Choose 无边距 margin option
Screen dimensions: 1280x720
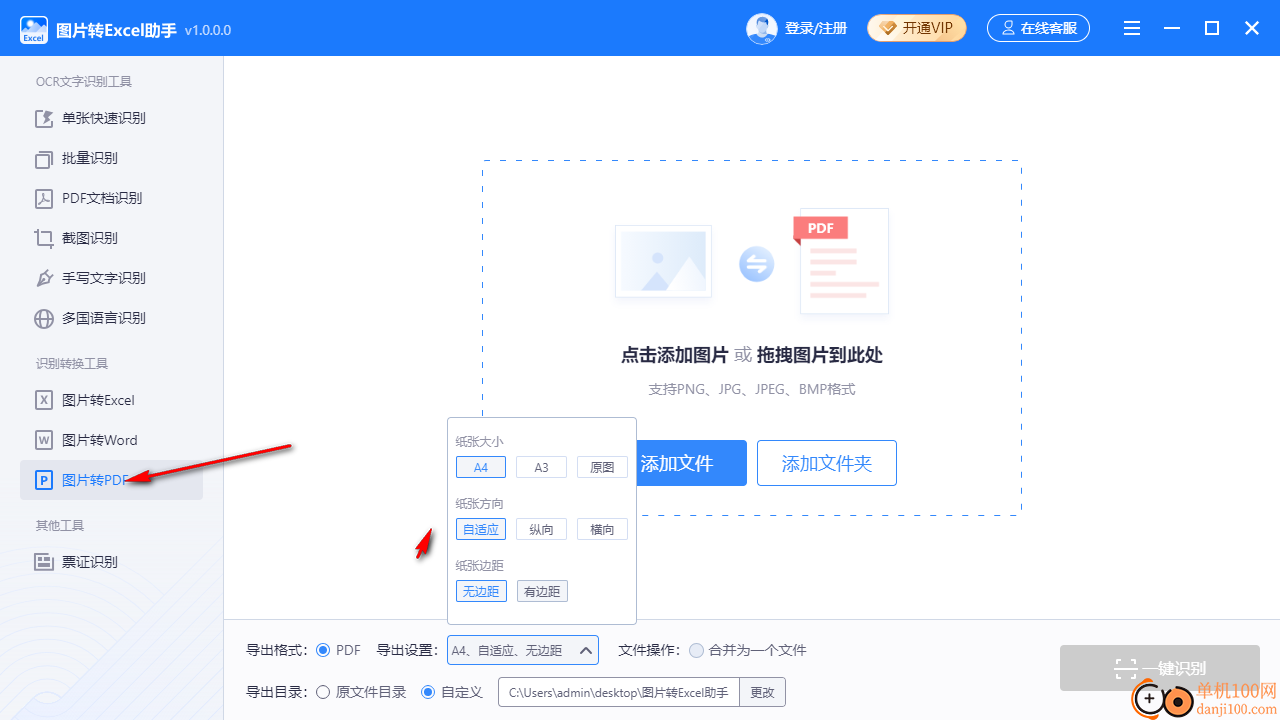click(481, 591)
